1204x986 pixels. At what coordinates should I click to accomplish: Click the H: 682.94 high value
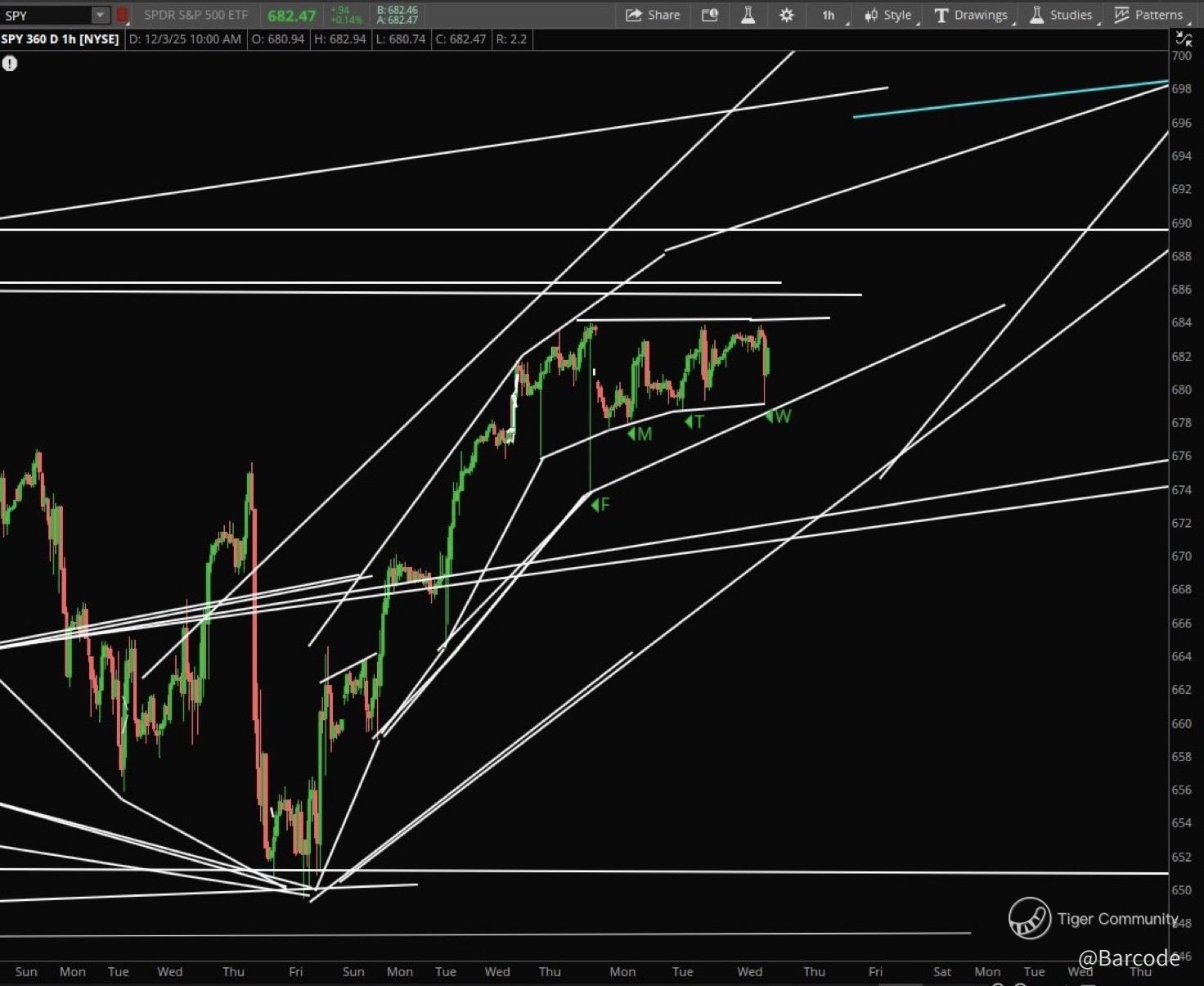339,38
